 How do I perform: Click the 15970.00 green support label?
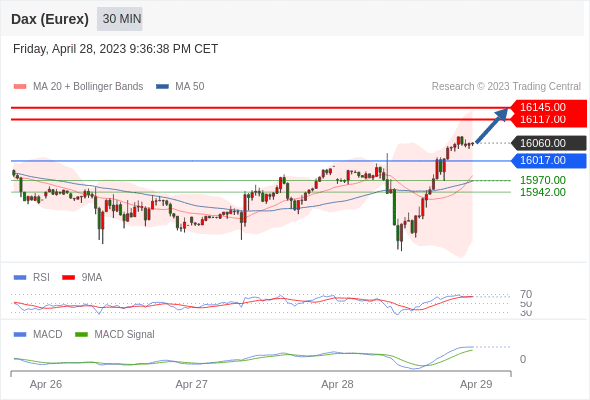point(543,180)
